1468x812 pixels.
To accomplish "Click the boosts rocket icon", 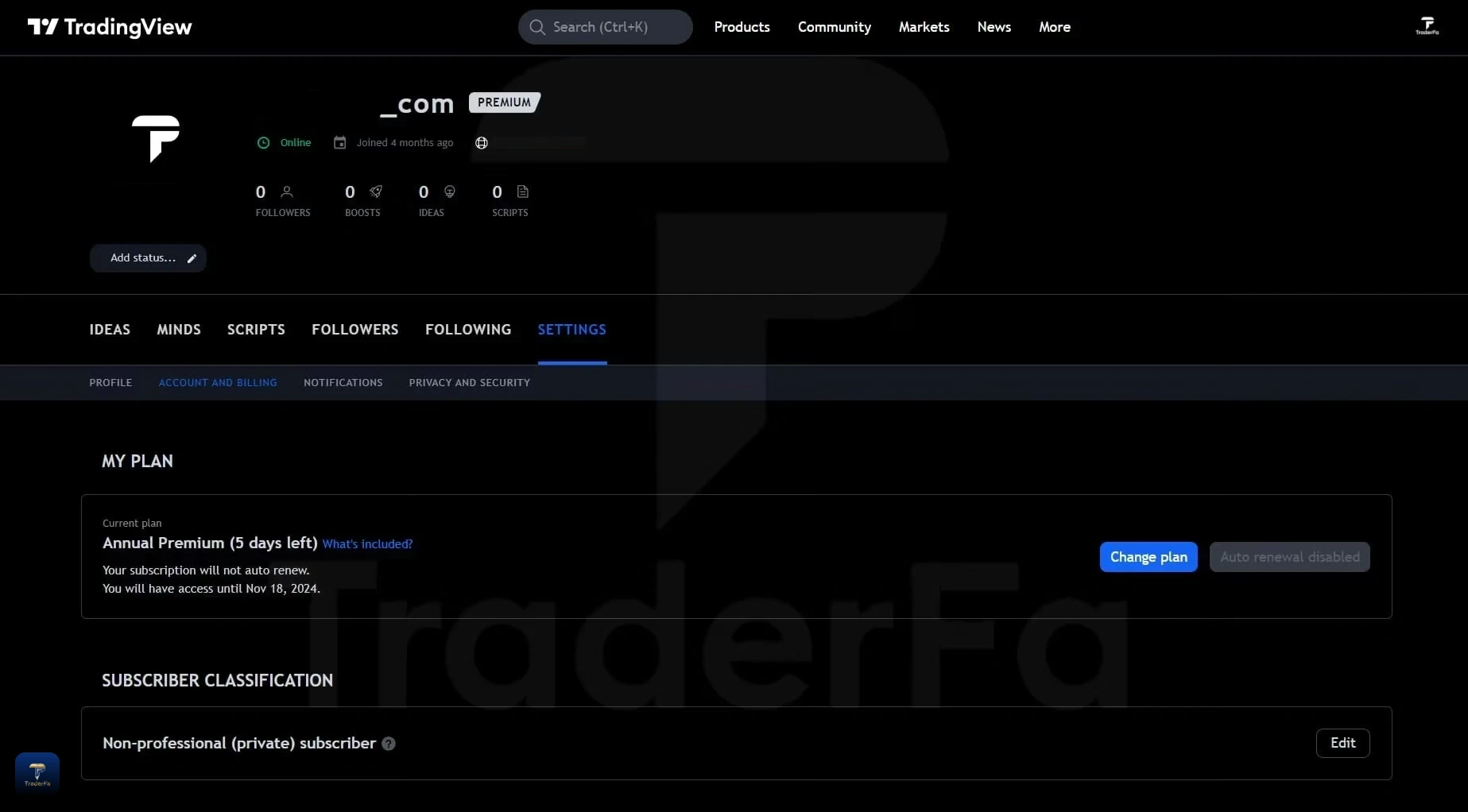I will 376,191.
